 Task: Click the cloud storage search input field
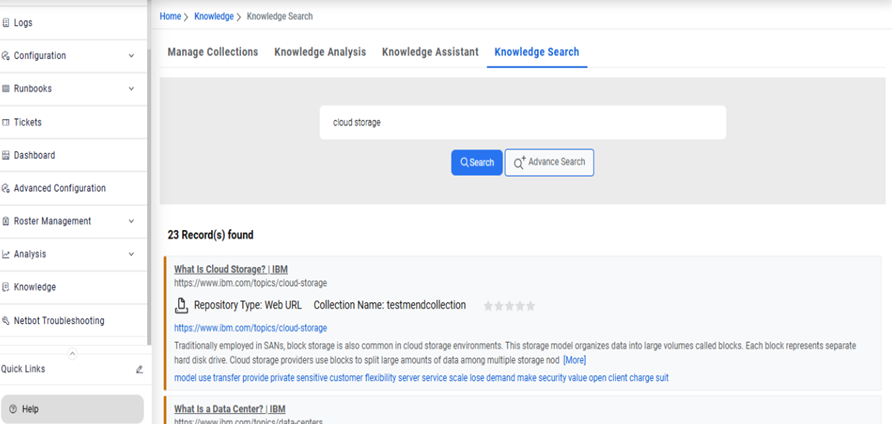[523, 123]
